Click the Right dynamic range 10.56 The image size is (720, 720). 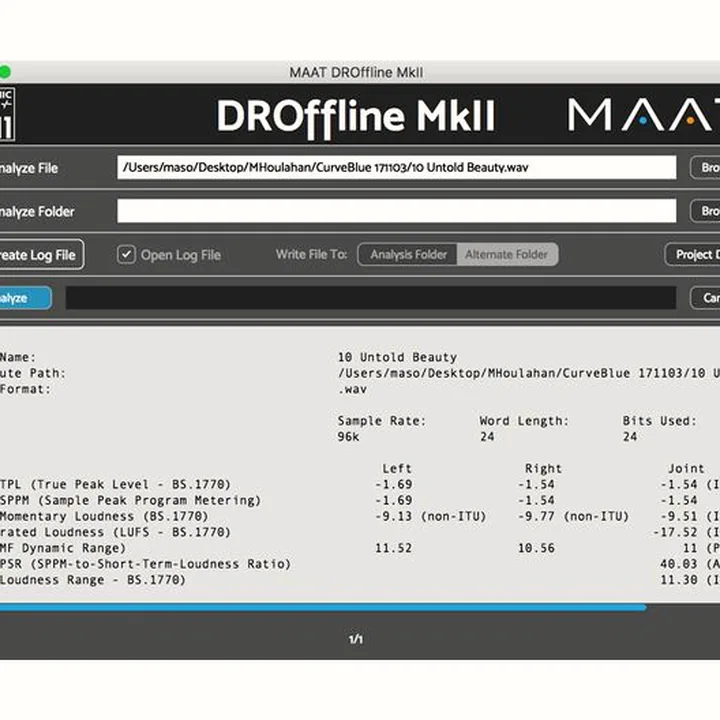coord(536,548)
